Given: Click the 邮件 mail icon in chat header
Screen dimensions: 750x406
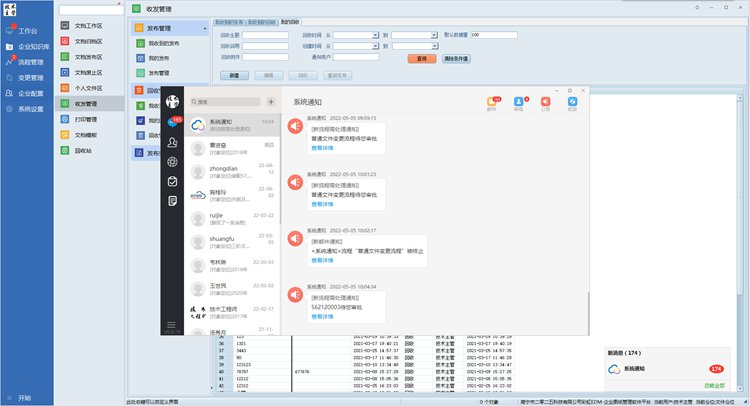Looking at the screenshot, I should (x=493, y=101).
